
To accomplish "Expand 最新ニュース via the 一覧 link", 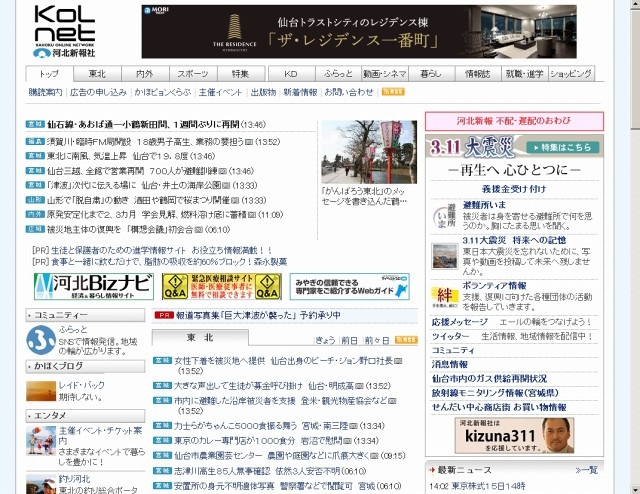I will pos(588,469).
